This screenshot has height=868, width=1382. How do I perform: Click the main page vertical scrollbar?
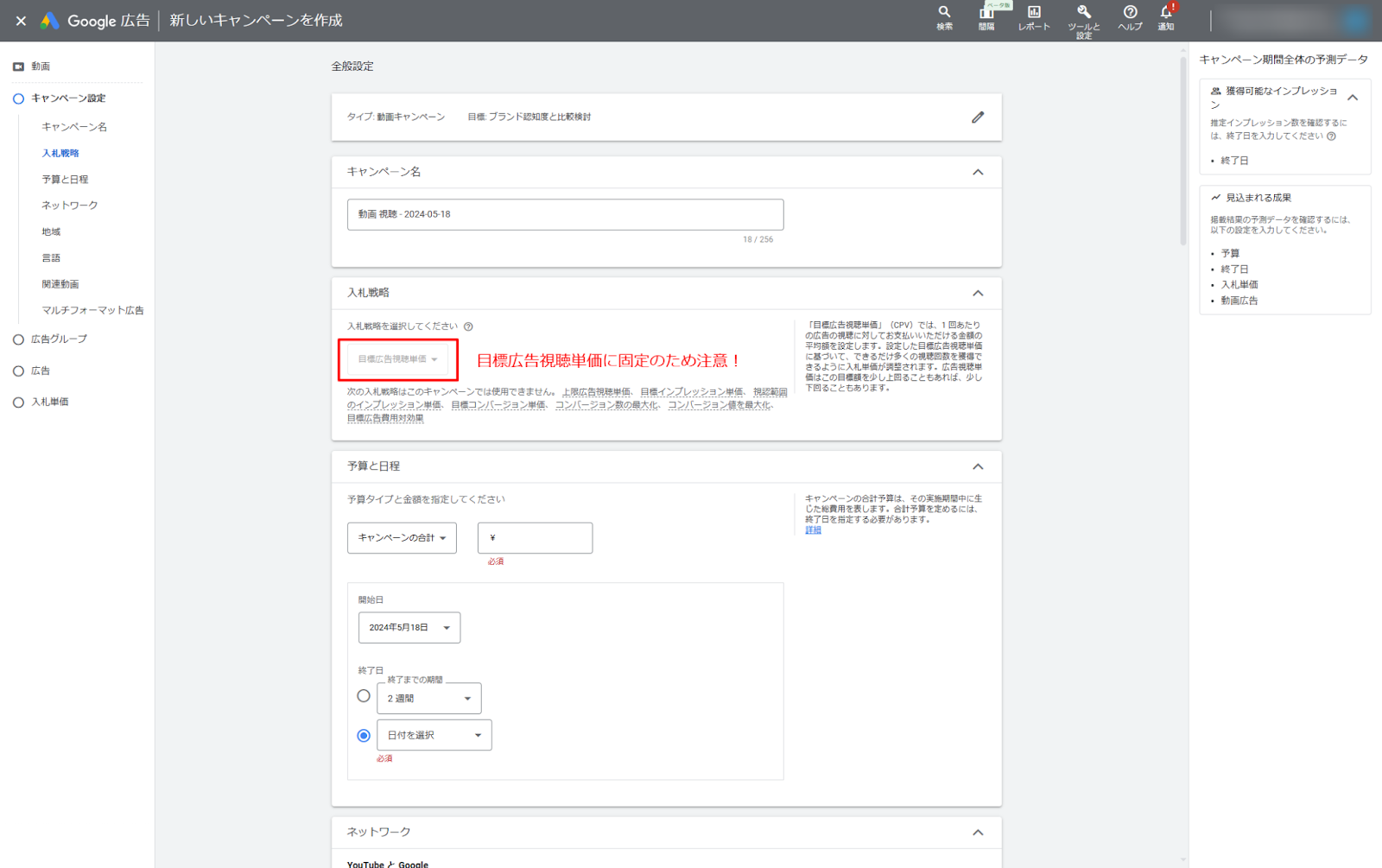[x=1183, y=151]
